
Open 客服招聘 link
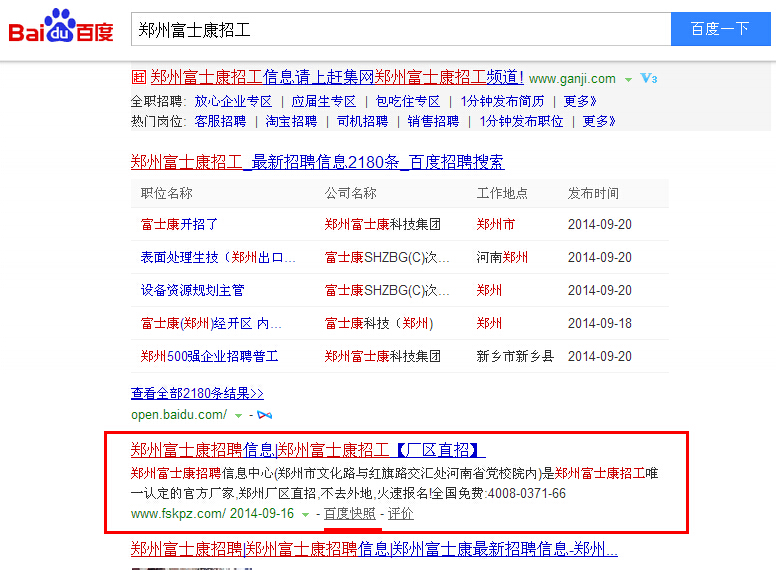[220, 121]
